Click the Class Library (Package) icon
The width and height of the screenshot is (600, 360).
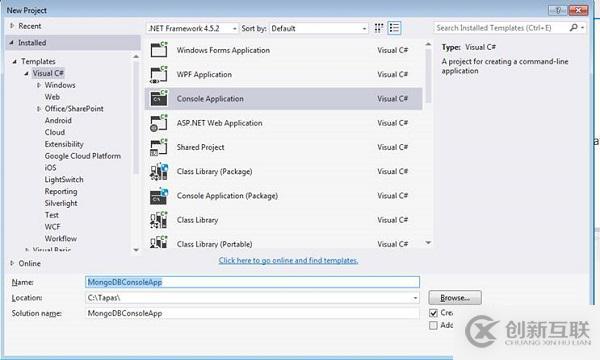tap(159, 171)
